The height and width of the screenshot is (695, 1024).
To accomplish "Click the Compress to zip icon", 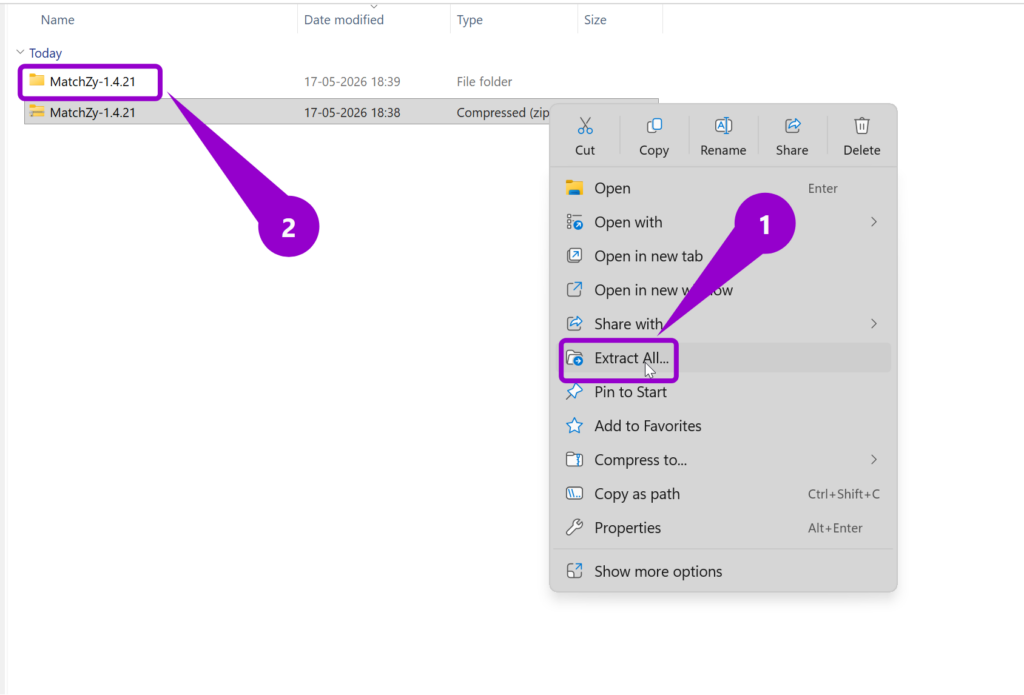I will click(574, 460).
